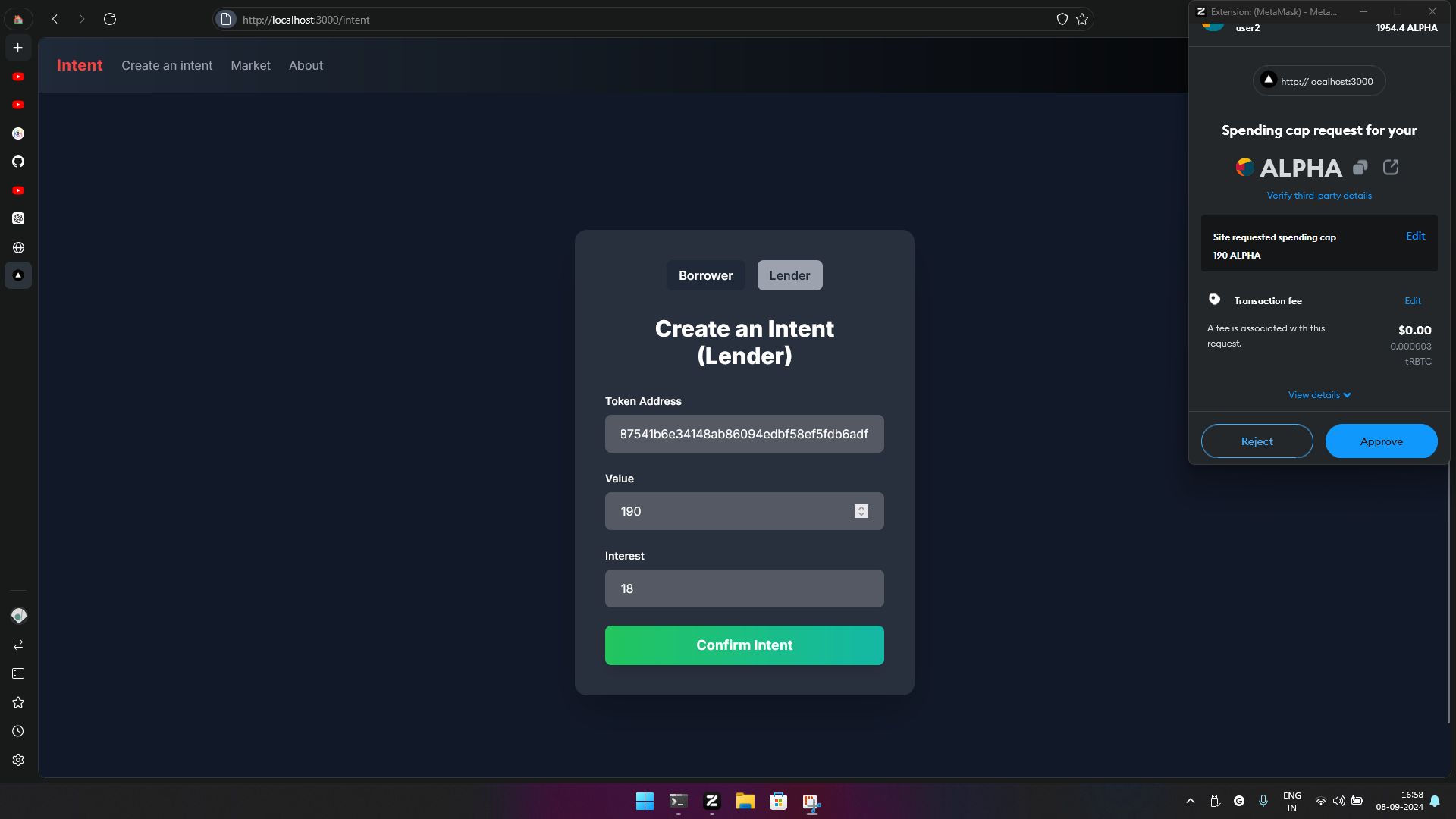This screenshot has height=819, width=1456.
Task: Click the GitHub icon in sidebar
Action: coord(18,161)
